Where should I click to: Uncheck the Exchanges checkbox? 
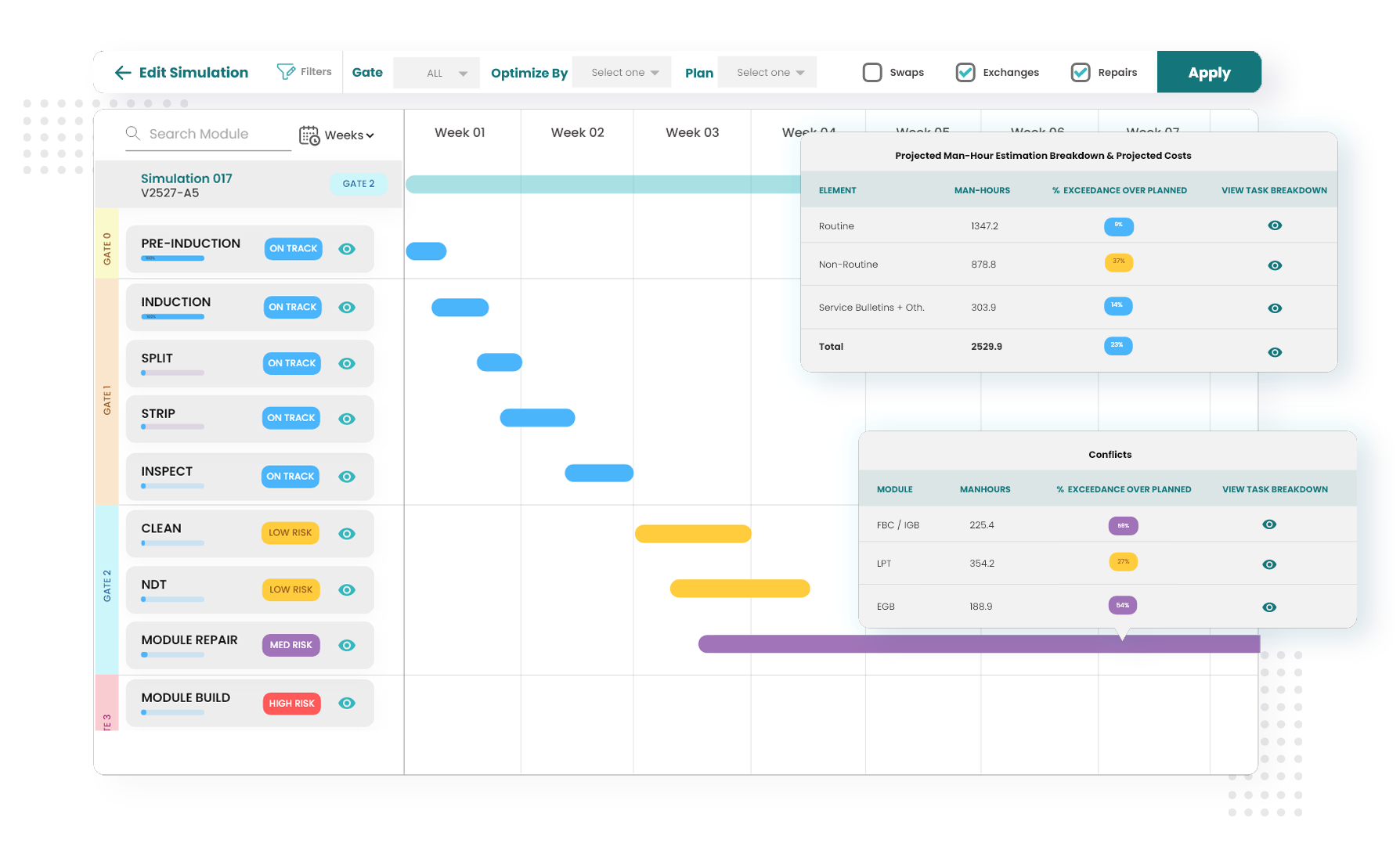[965, 72]
